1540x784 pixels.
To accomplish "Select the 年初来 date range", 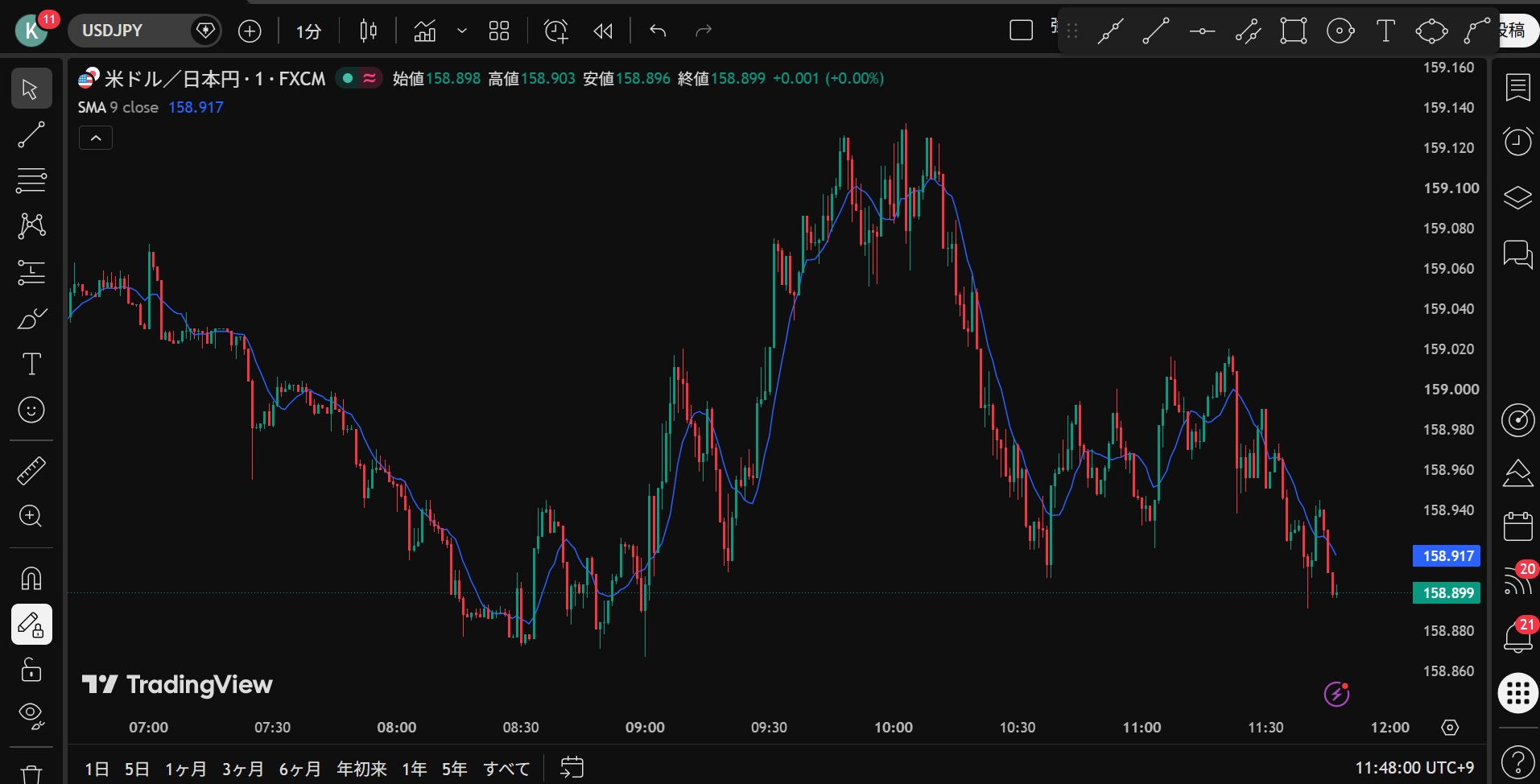I will tap(362, 769).
